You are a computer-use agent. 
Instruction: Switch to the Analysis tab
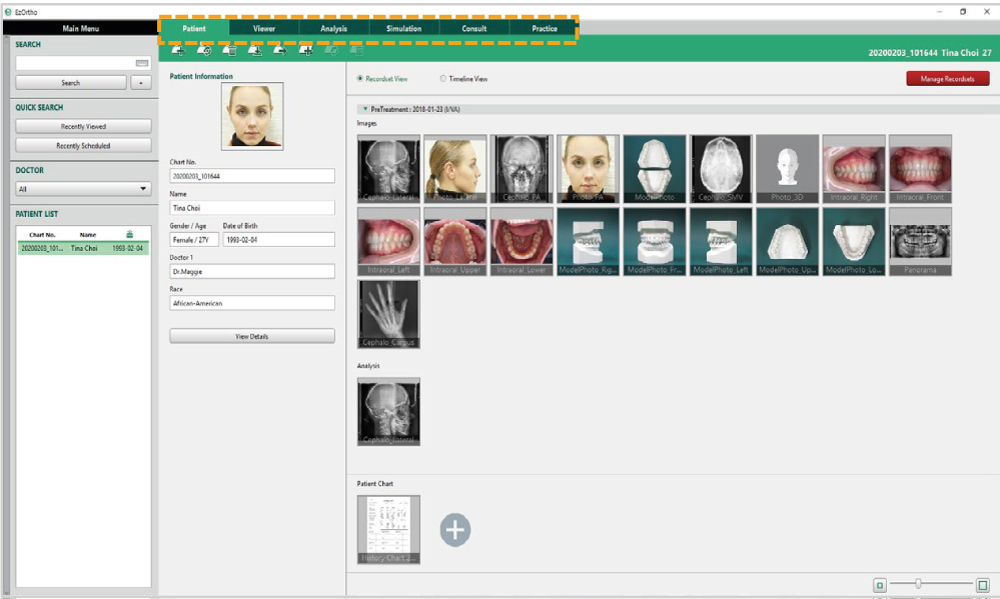(x=334, y=29)
